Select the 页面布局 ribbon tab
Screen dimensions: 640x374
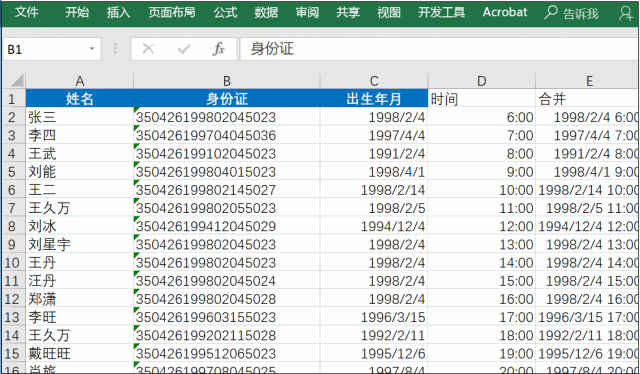(172, 13)
